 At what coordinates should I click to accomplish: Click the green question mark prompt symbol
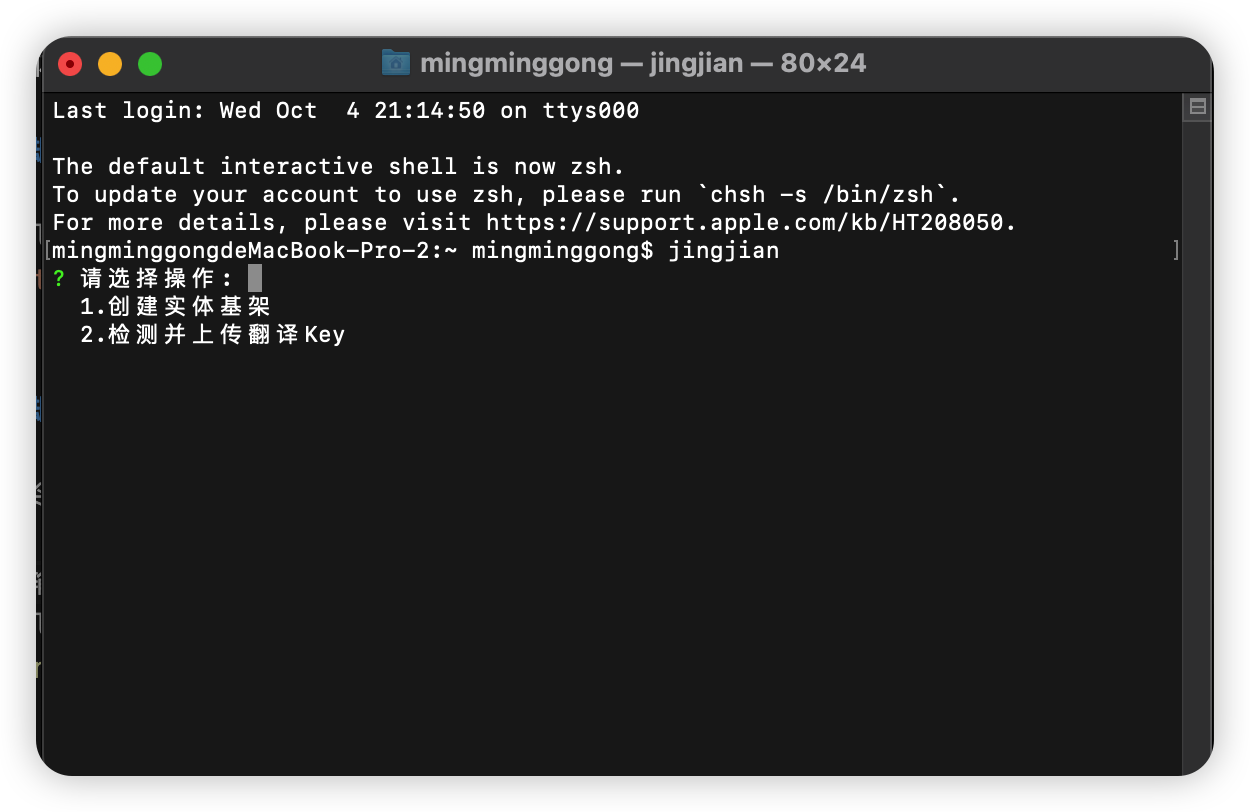coord(59,278)
